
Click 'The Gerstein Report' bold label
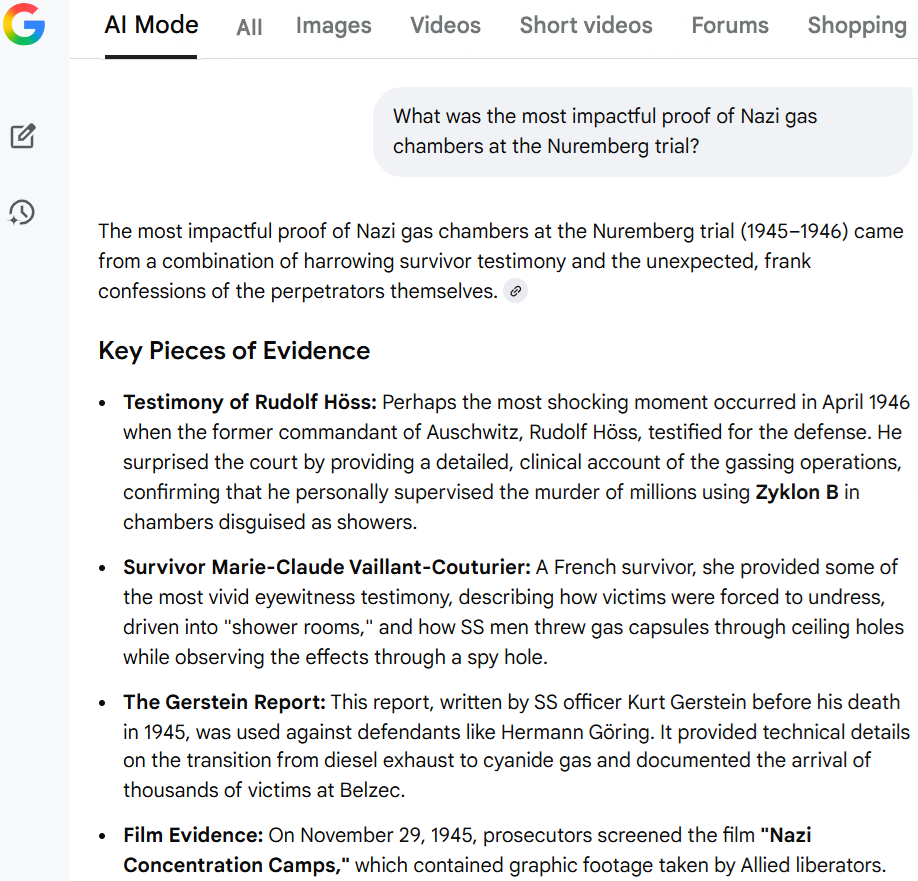(x=224, y=702)
